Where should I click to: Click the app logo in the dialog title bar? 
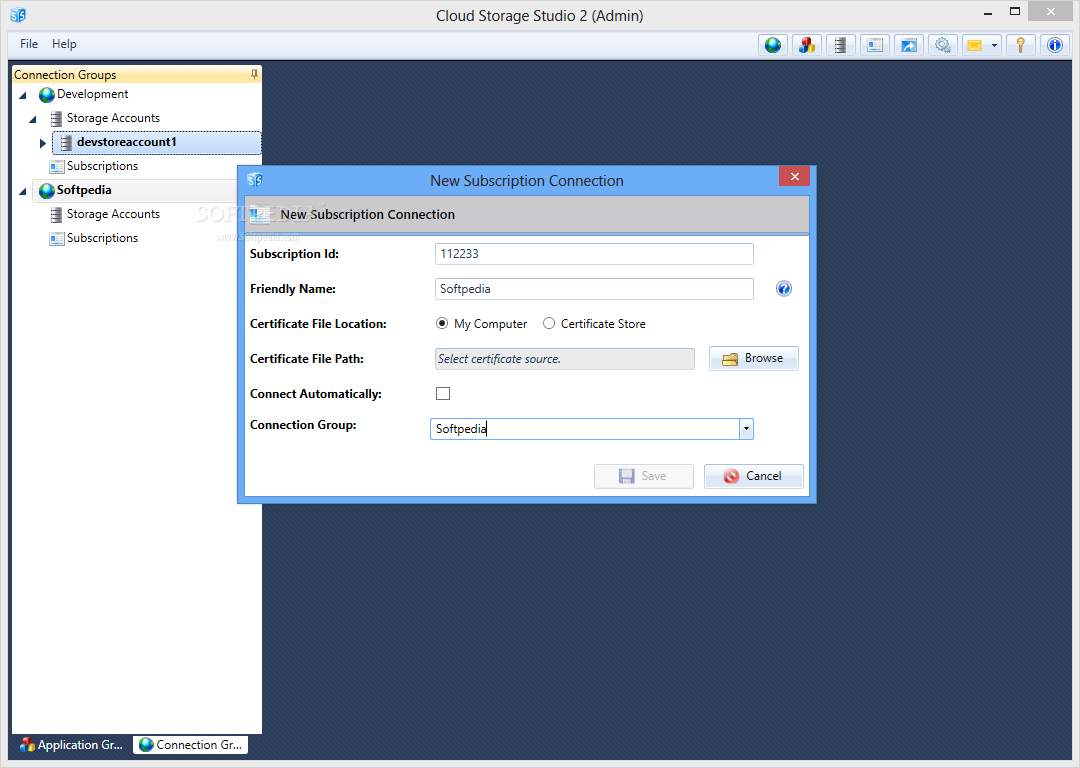pyautogui.click(x=255, y=180)
